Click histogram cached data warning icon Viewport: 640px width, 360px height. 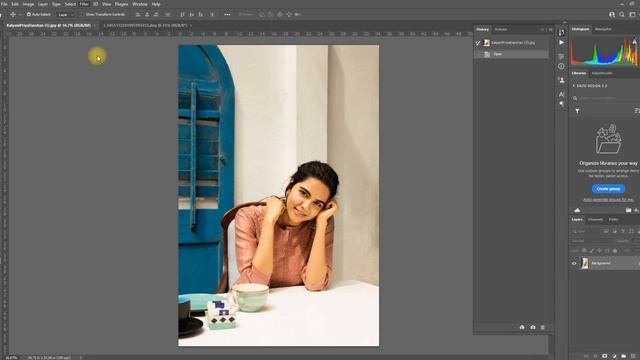635,41
